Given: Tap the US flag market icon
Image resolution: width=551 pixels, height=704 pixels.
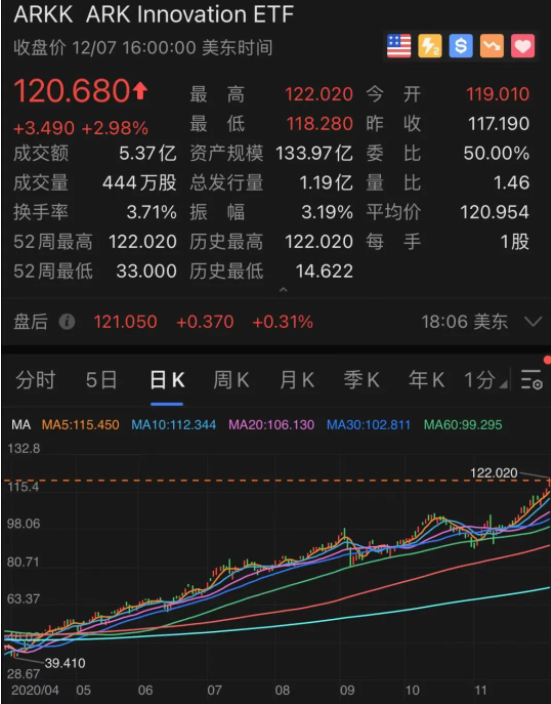Looking at the screenshot, I should 399,46.
